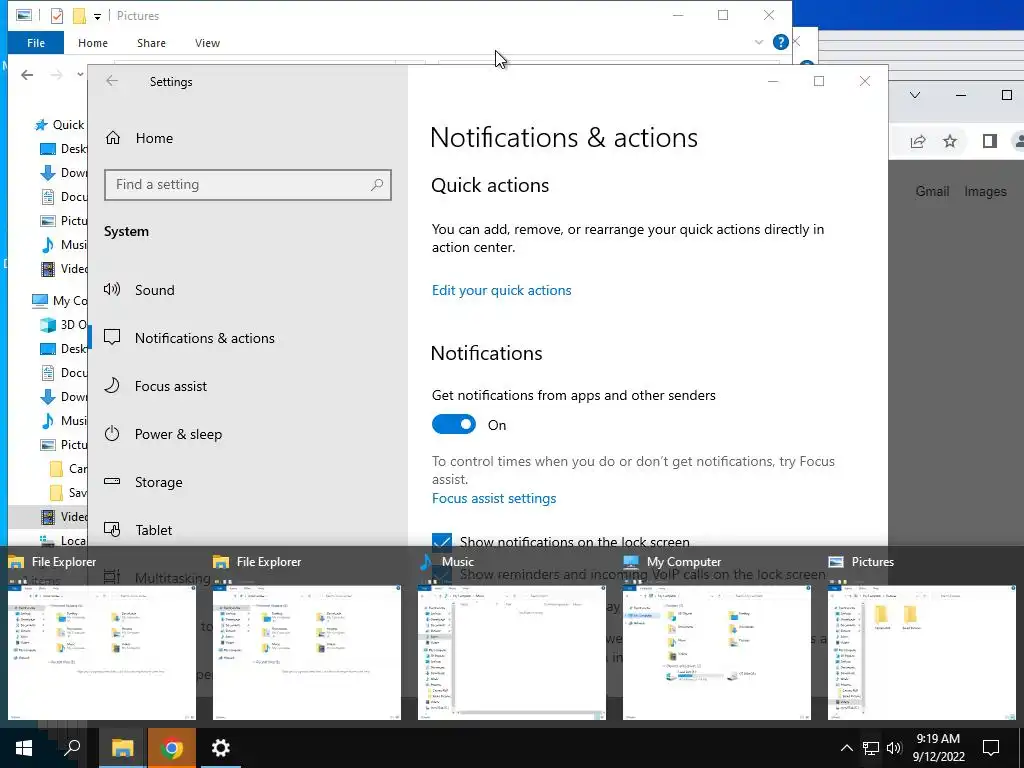The width and height of the screenshot is (1024, 768).
Task: Click network icon in system tray
Action: click(x=871, y=748)
